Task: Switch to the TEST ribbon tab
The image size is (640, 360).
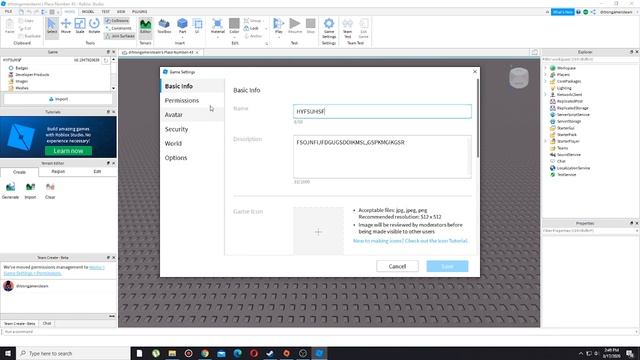Action: coord(105,11)
